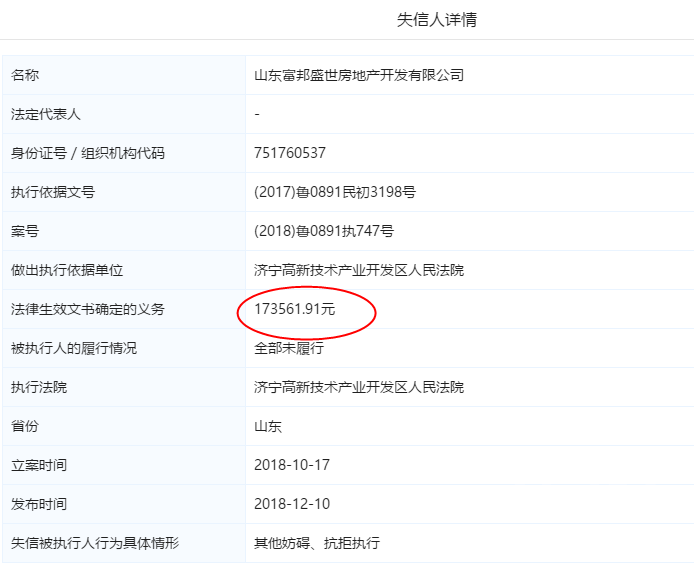The height and width of the screenshot is (564, 694).
Task: Click the circled amount 173561.91元
Action: [x=295, y=309]
